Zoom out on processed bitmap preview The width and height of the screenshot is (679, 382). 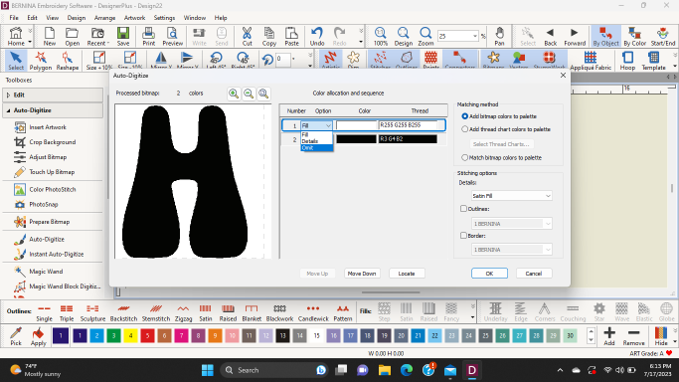point(249,94)
